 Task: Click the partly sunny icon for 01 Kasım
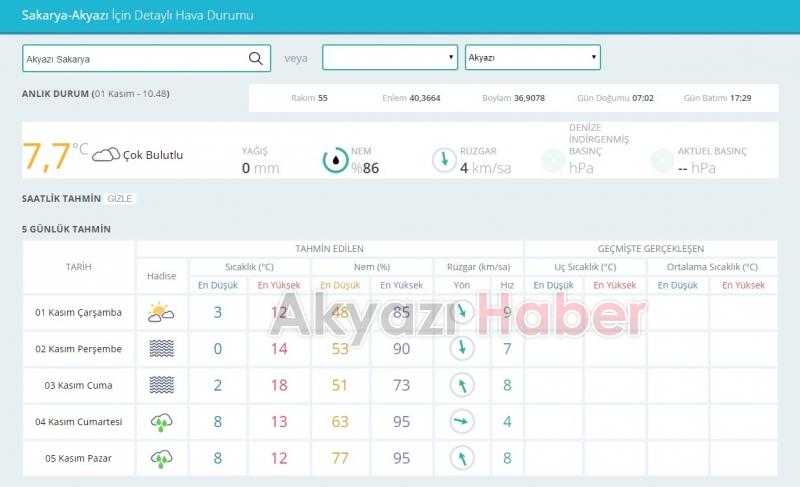click(161, 312)
